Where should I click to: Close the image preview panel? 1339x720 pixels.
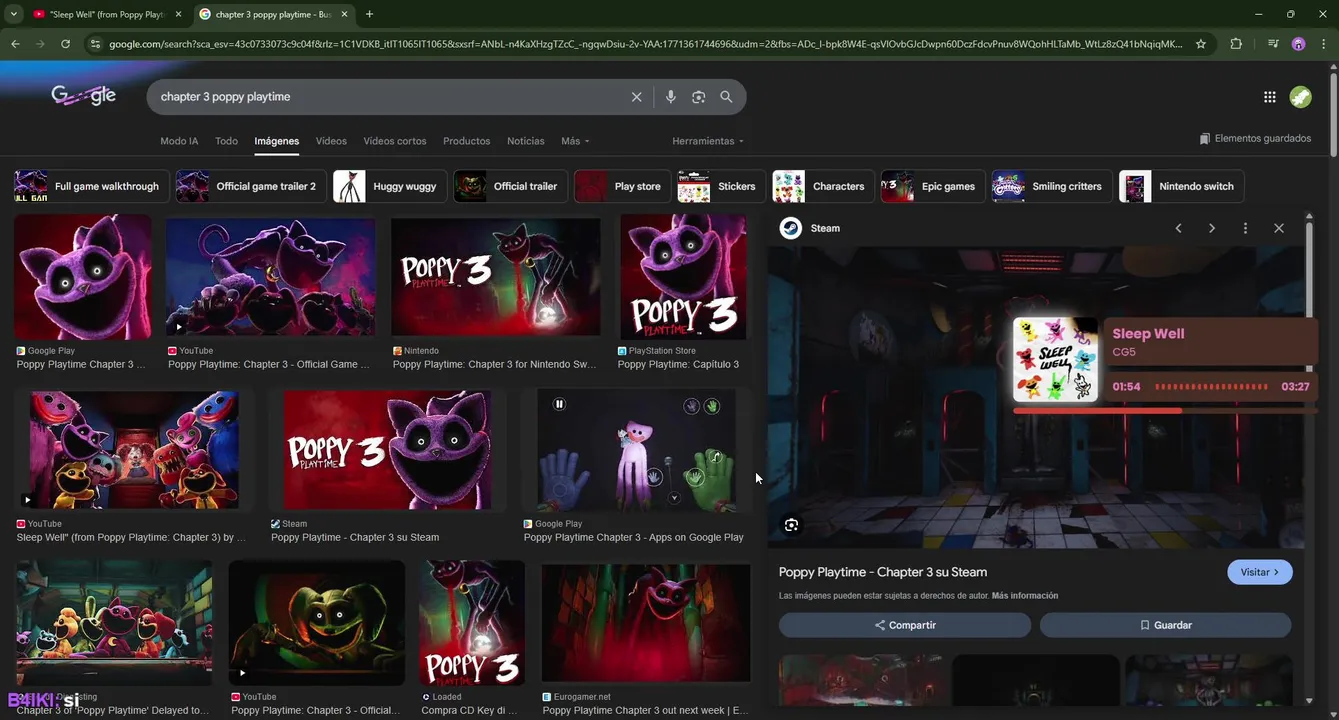(1279, 228)
